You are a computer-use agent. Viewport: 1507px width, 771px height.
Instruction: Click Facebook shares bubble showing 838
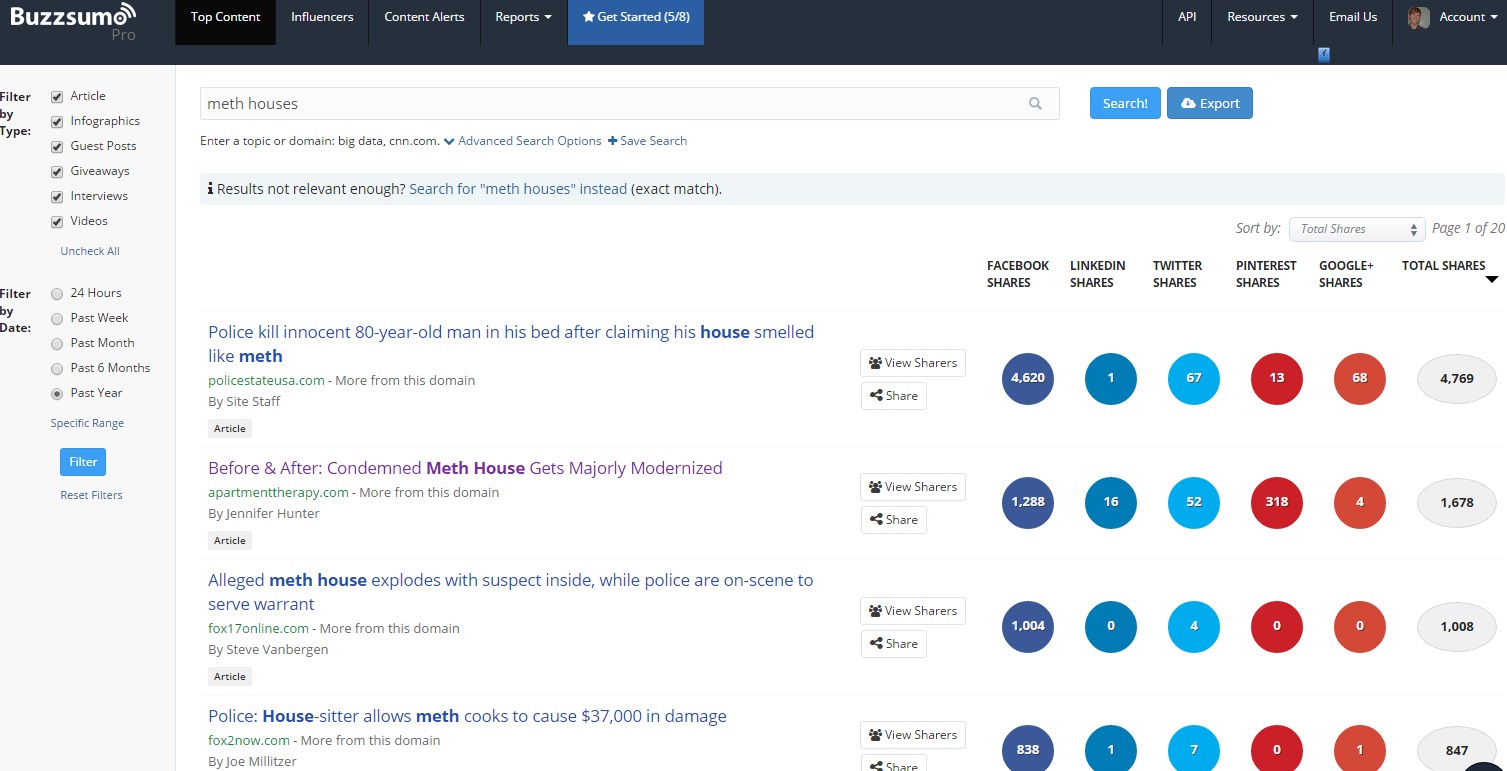coord(1028,748)
